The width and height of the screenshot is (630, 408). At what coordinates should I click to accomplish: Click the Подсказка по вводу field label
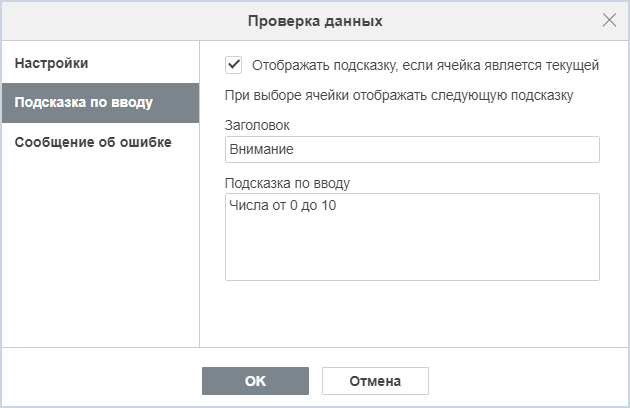(x=287, y=183)
